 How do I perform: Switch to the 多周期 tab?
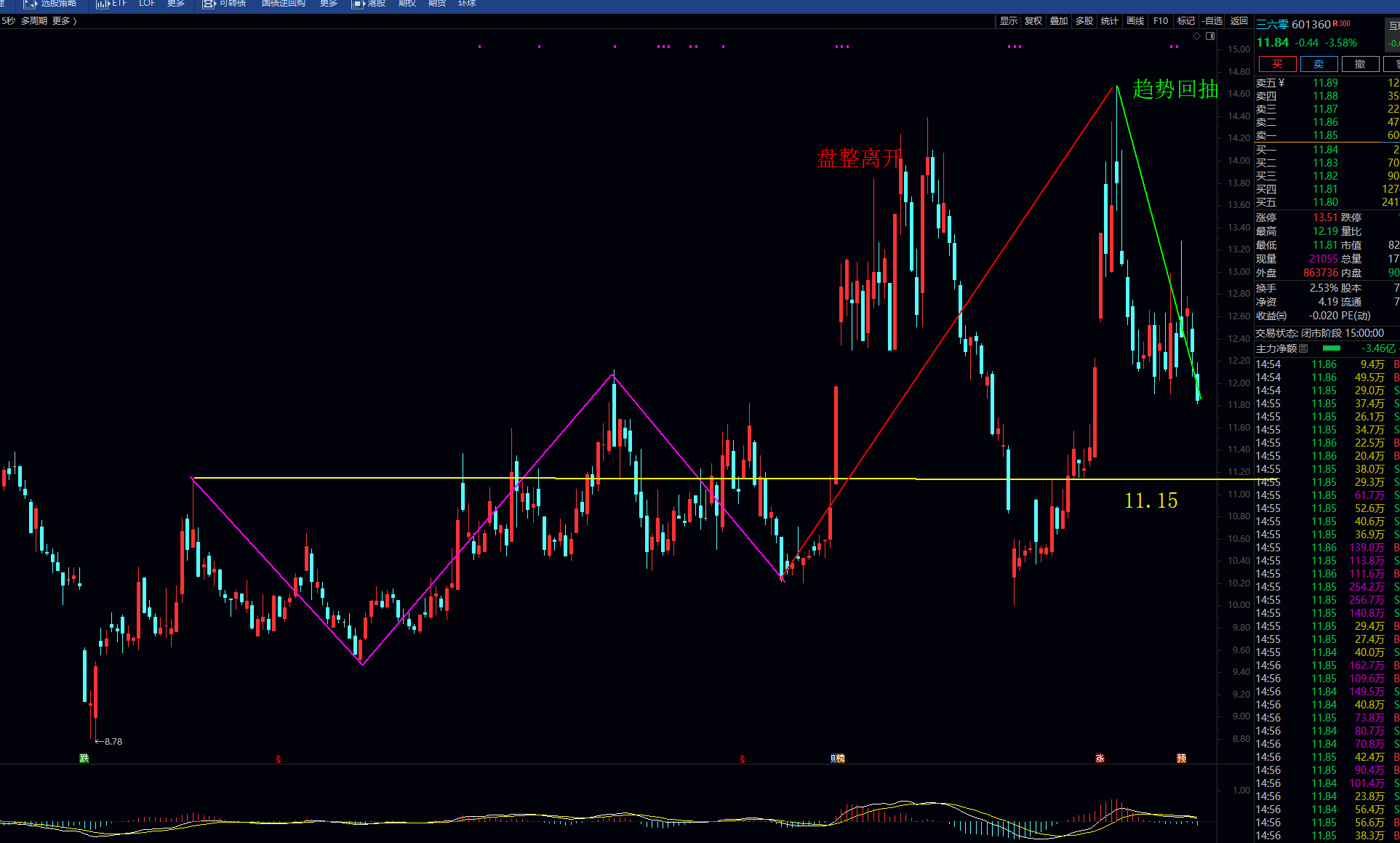point(33,21)
